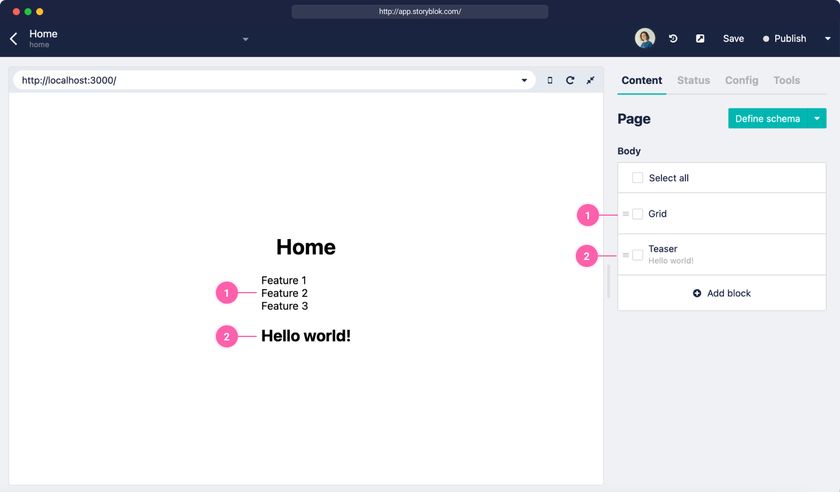
Task: Publish the story
Action: (x=784, y=39)
